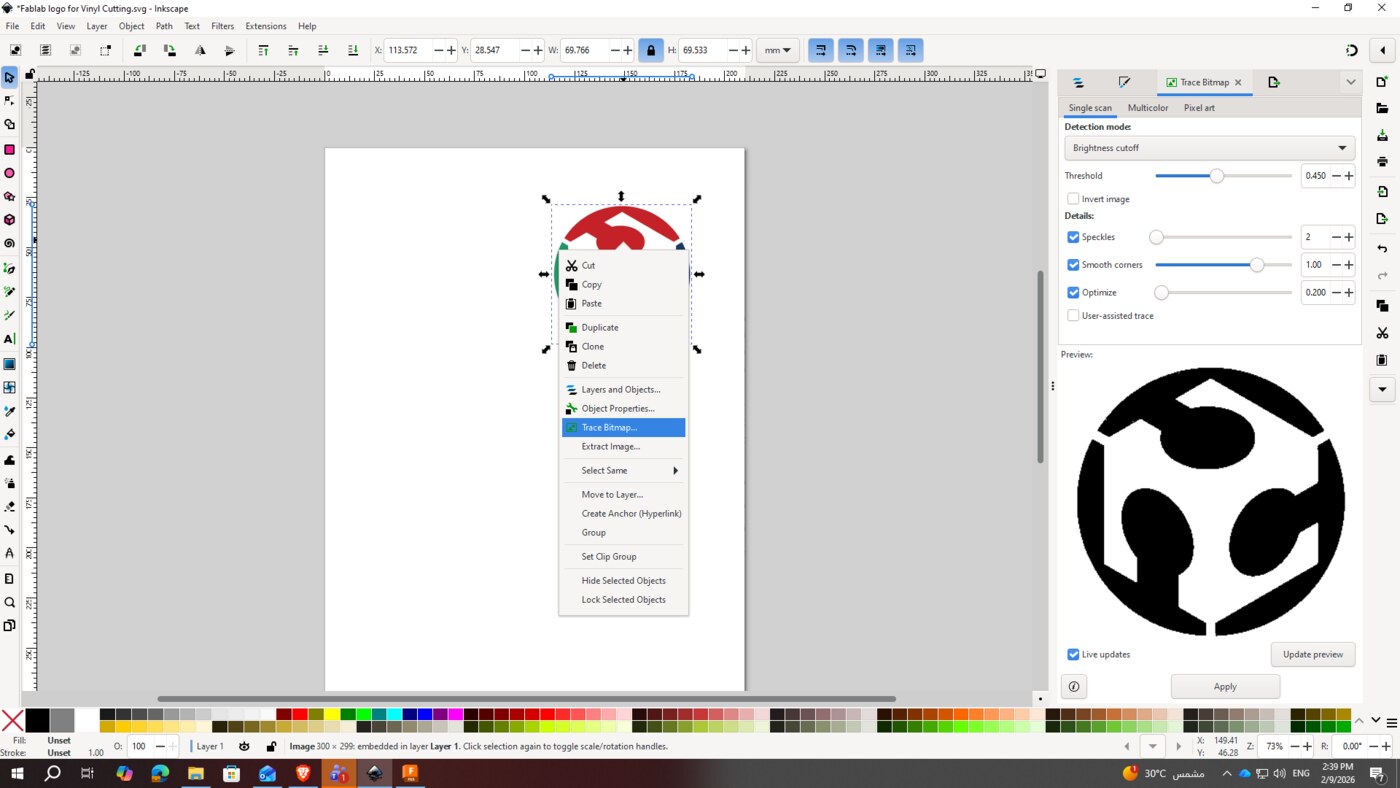Choose Duplicate from context menu
Image resolution: width=1400 pixels, height=788 pixels.
(623, 328)
